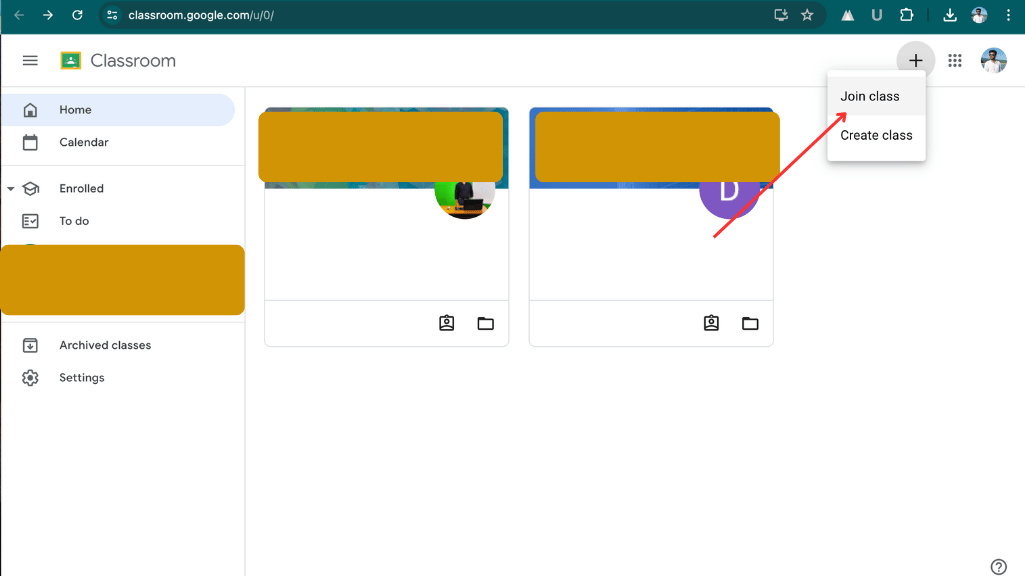Click the plus icon to add class
The width and height of the screenshot is (1025, 576).
point(915,61)
